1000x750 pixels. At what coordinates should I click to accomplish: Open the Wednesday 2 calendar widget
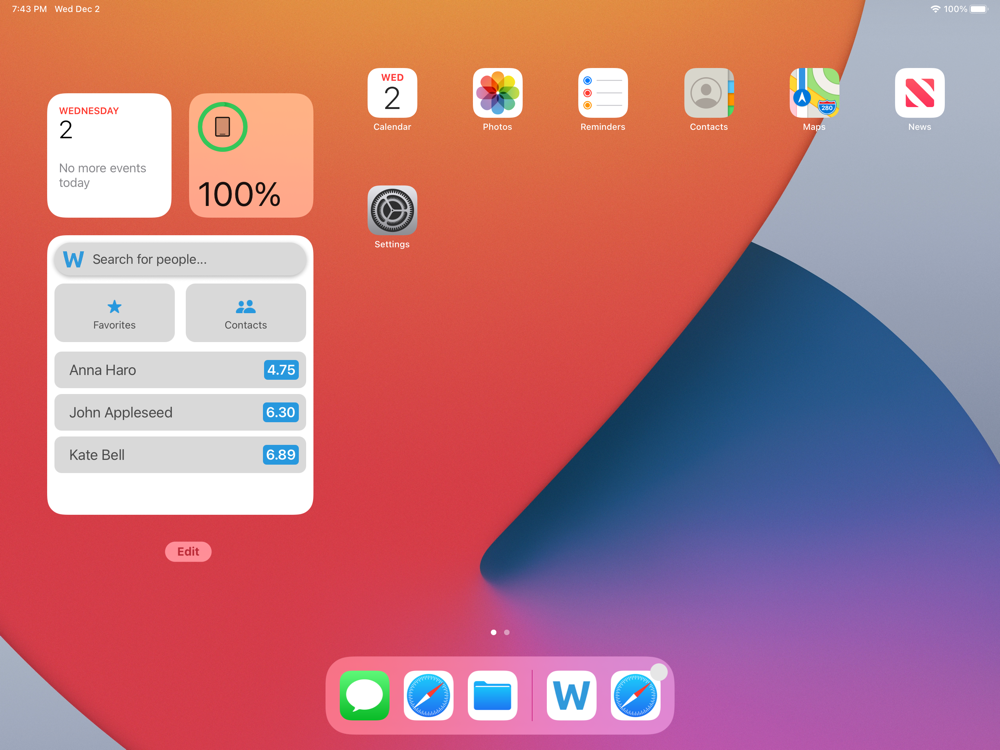pos(109,156)
